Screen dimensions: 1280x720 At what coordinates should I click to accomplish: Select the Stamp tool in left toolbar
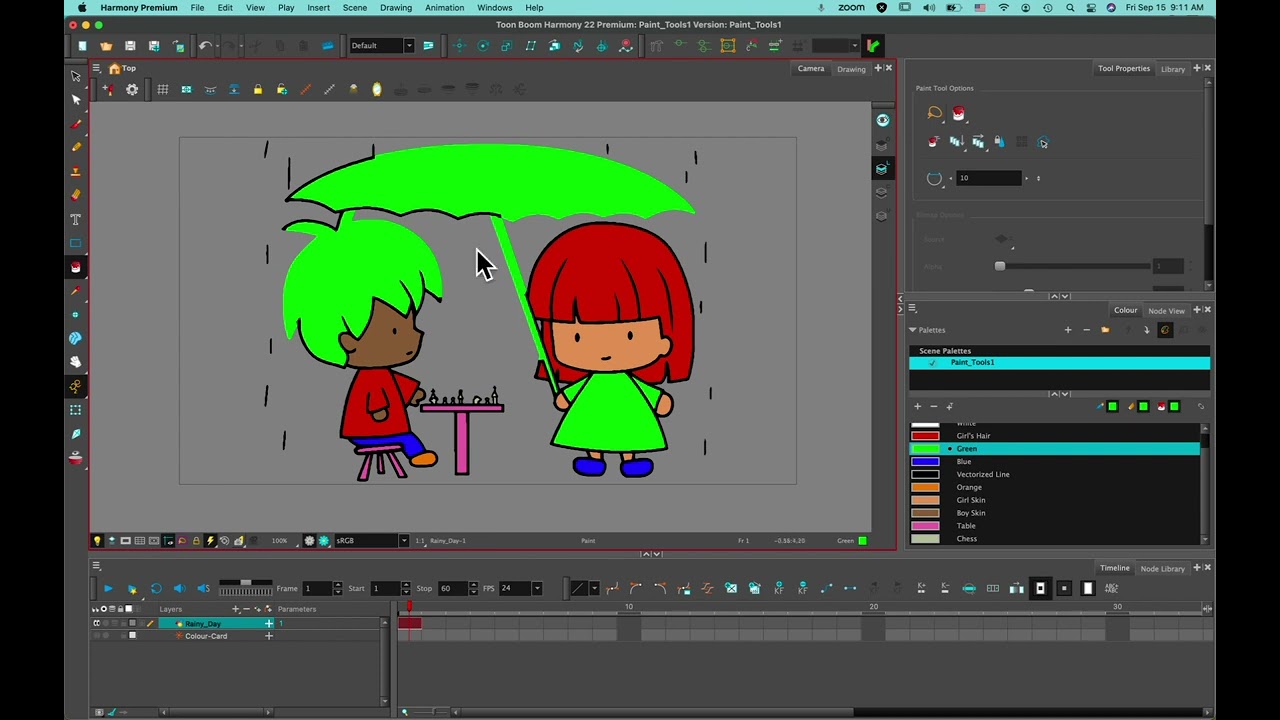(x=76, y=171)
